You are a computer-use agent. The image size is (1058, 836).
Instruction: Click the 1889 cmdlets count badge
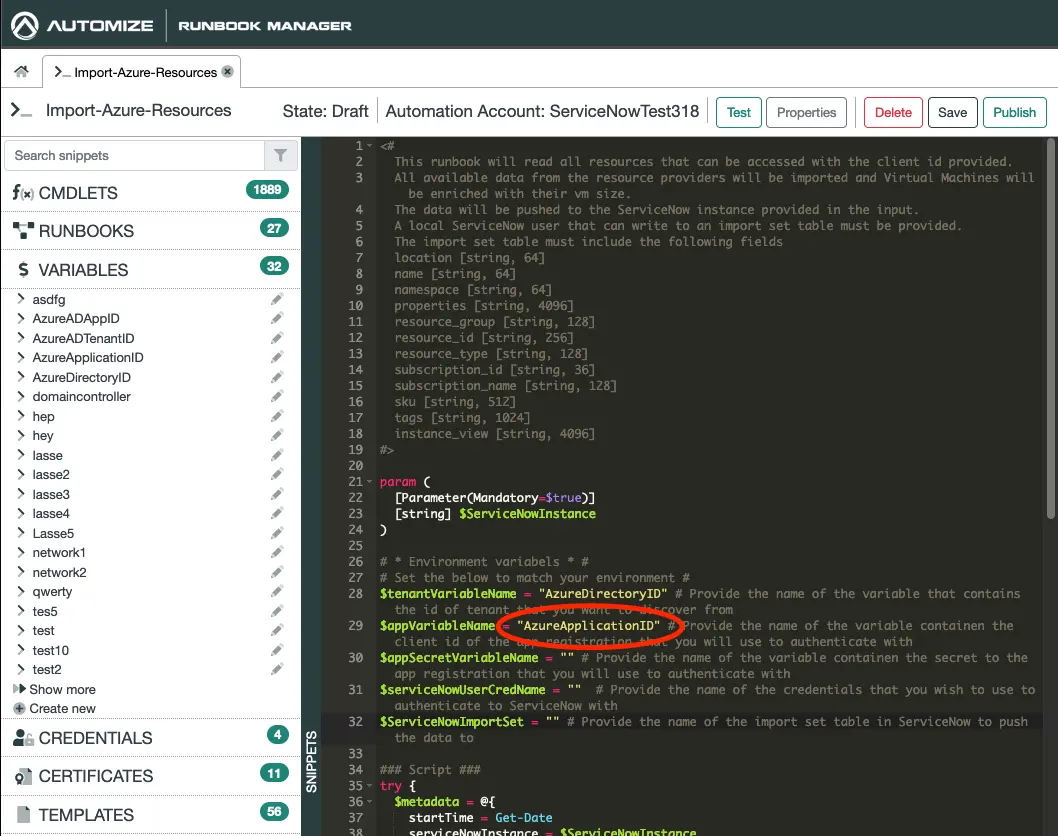[x=267, y=190]
